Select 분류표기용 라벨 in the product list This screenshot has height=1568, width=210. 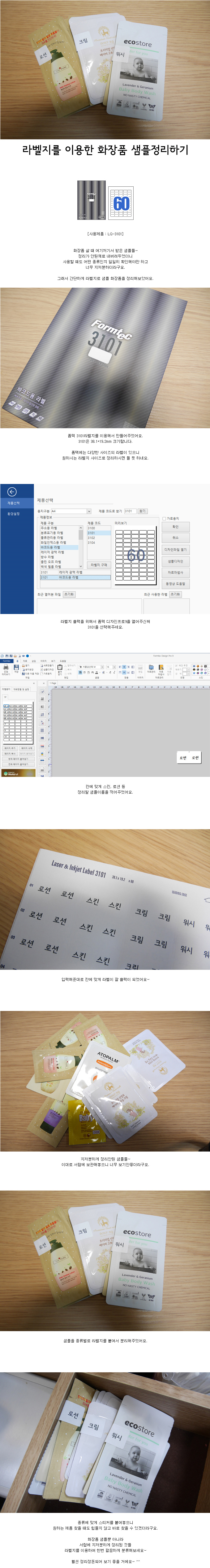(x=58, y=533)
